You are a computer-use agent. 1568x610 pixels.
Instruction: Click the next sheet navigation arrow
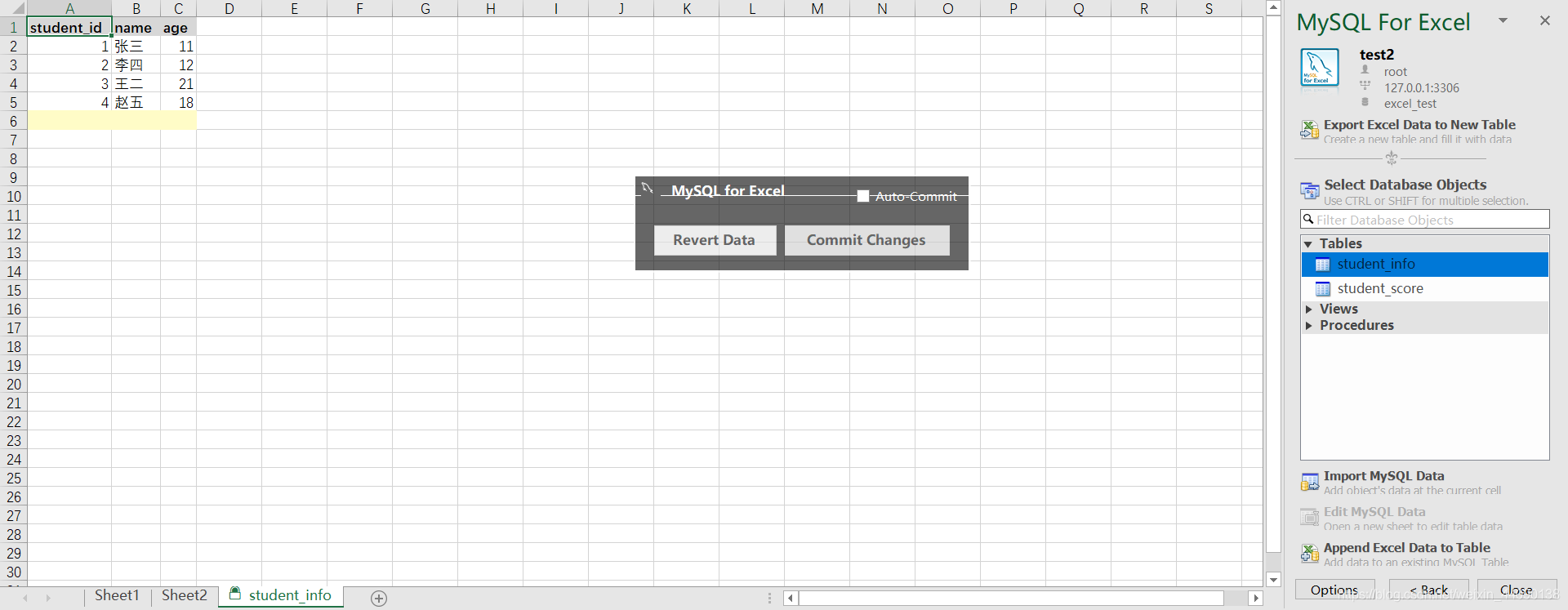(48, 599)
